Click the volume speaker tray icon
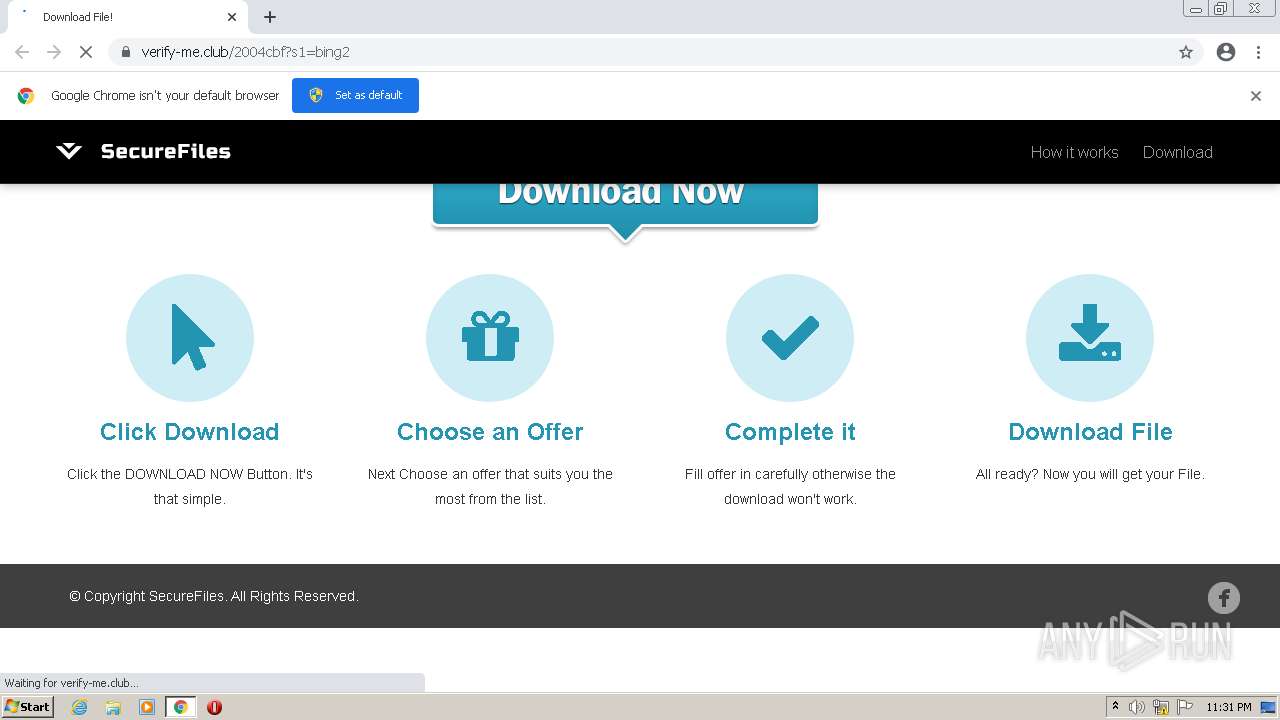 (1137, 707)
